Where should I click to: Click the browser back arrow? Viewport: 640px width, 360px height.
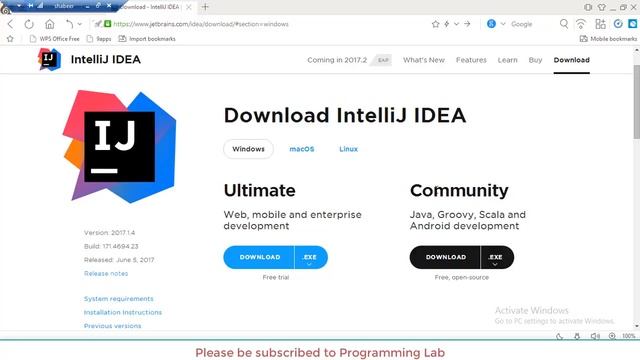(11, 24)
